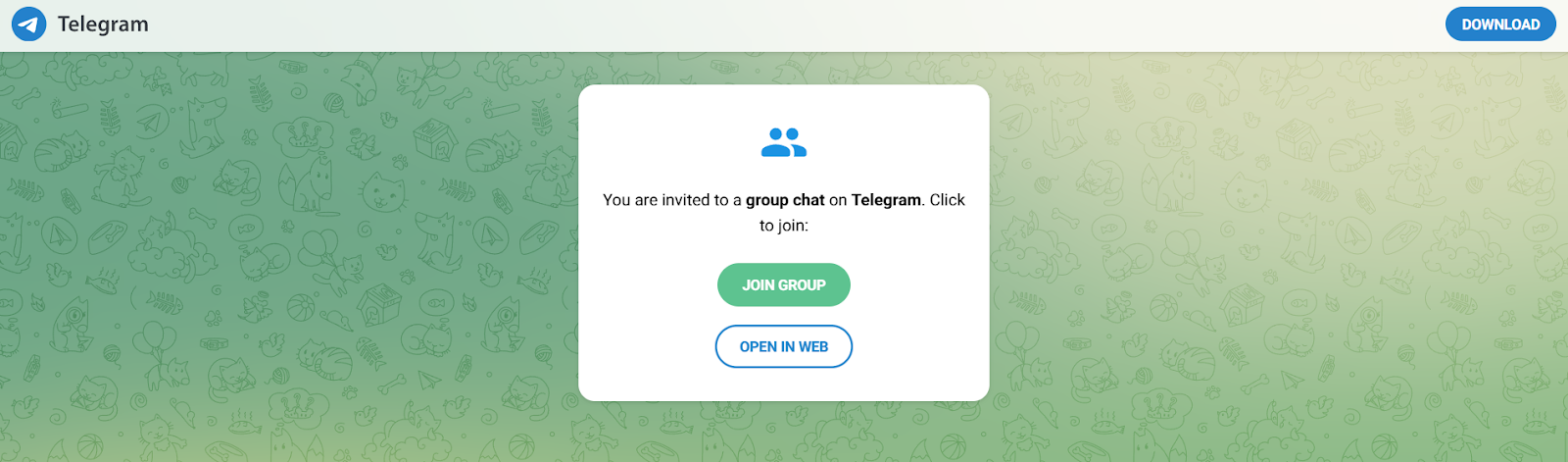Click the blue DOWNLOAD pill in header
1568x462 pixels.
[1500, 25]
